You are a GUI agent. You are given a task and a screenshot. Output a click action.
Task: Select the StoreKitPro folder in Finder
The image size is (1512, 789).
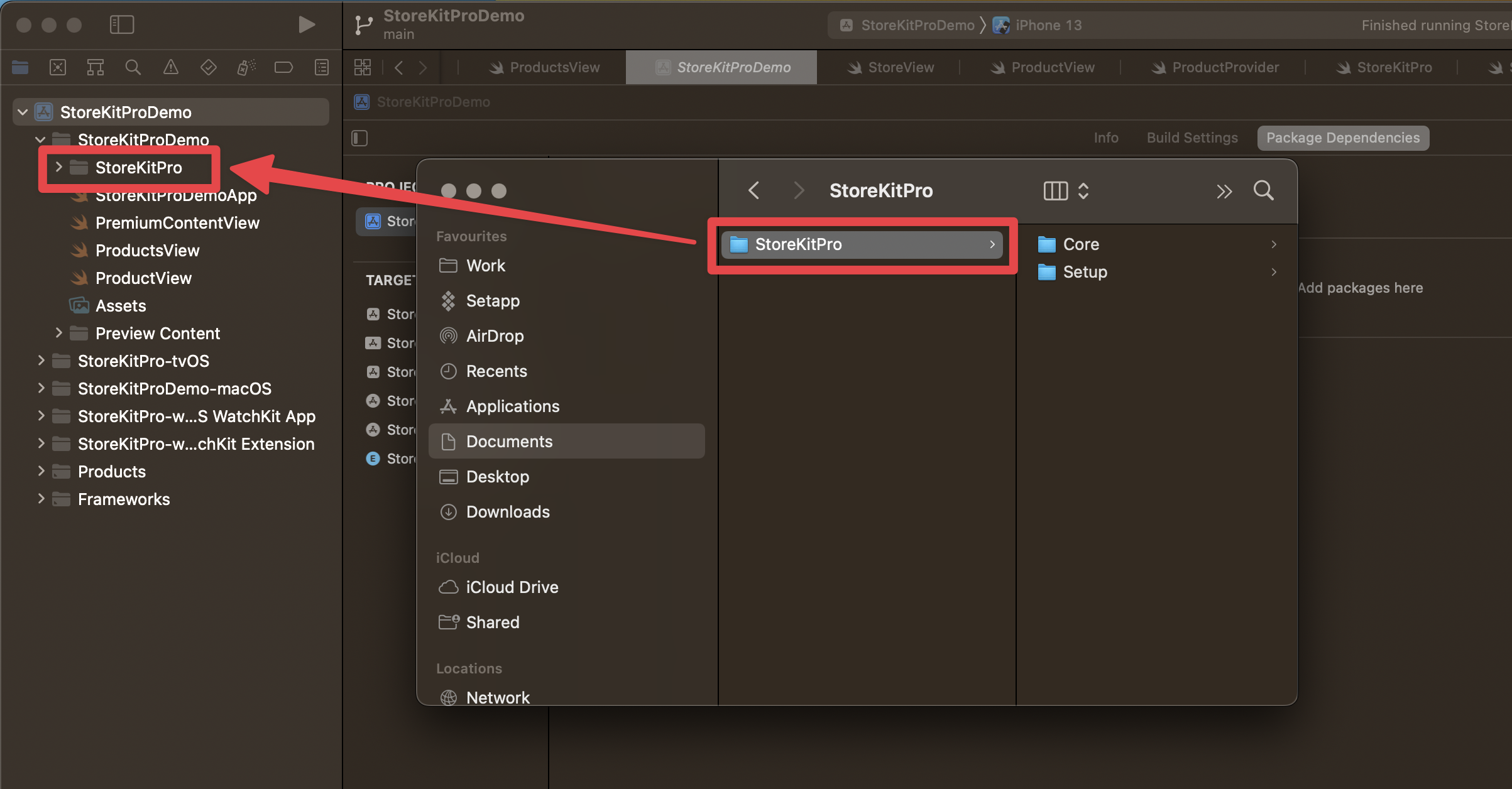[862, 244]
